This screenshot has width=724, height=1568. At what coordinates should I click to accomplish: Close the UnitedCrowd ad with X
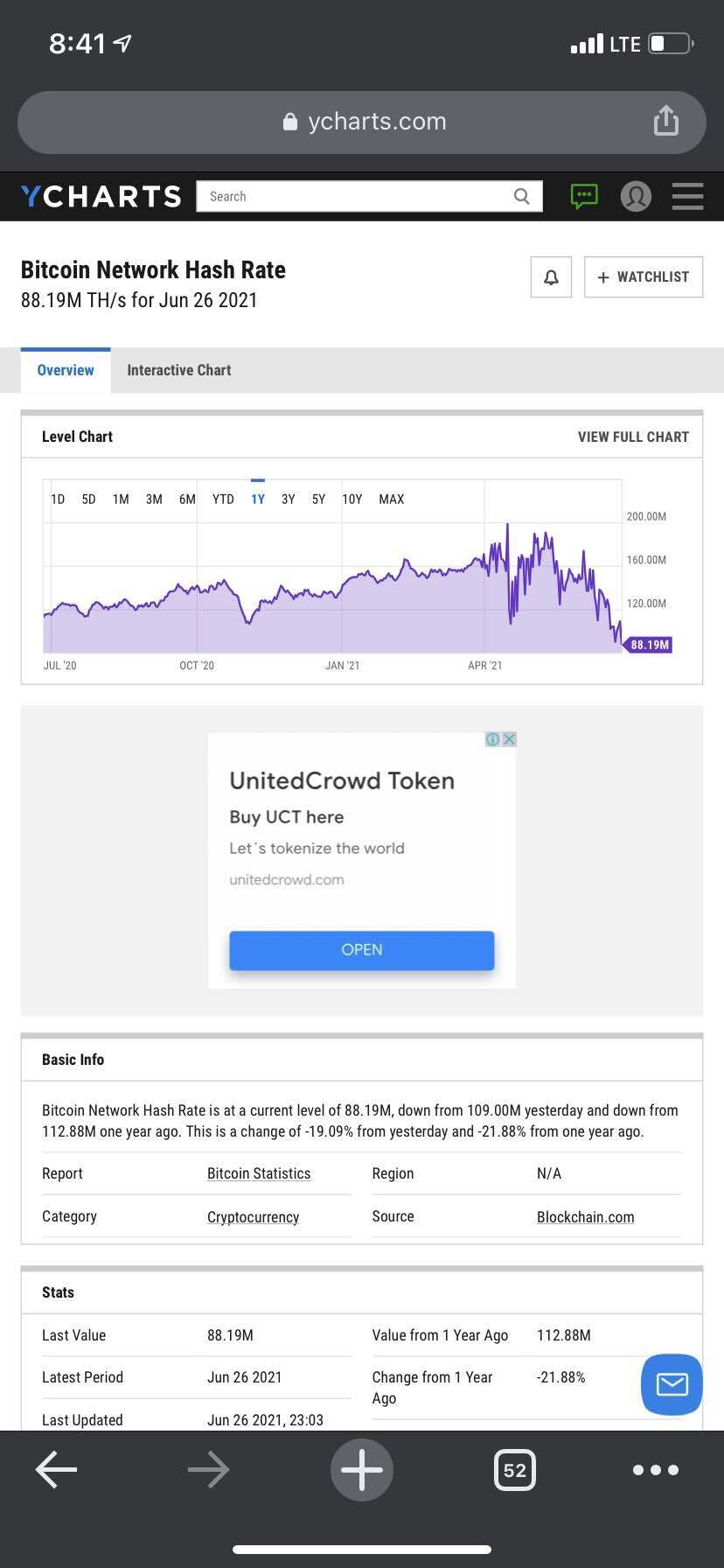click(x=509, y=739)
